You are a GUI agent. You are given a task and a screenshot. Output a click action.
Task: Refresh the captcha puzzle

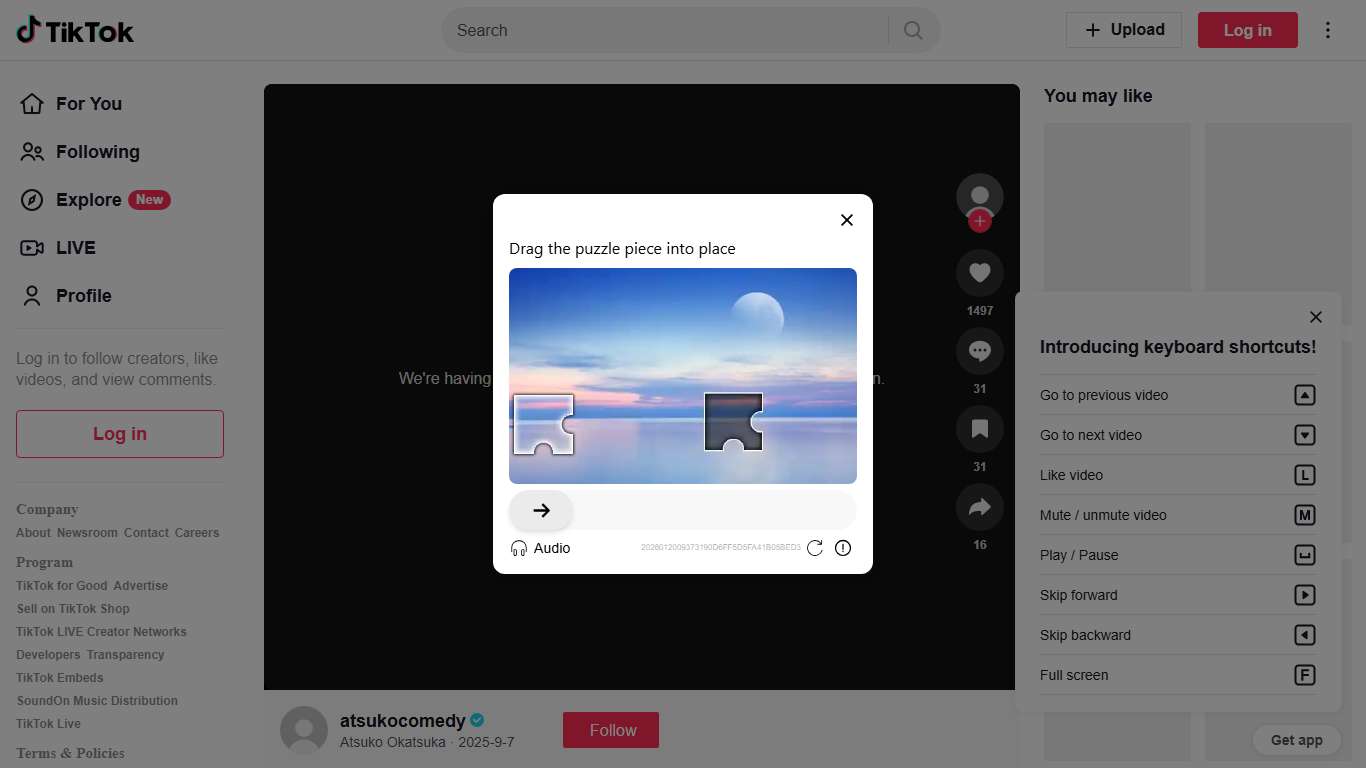tap(815, 548)
